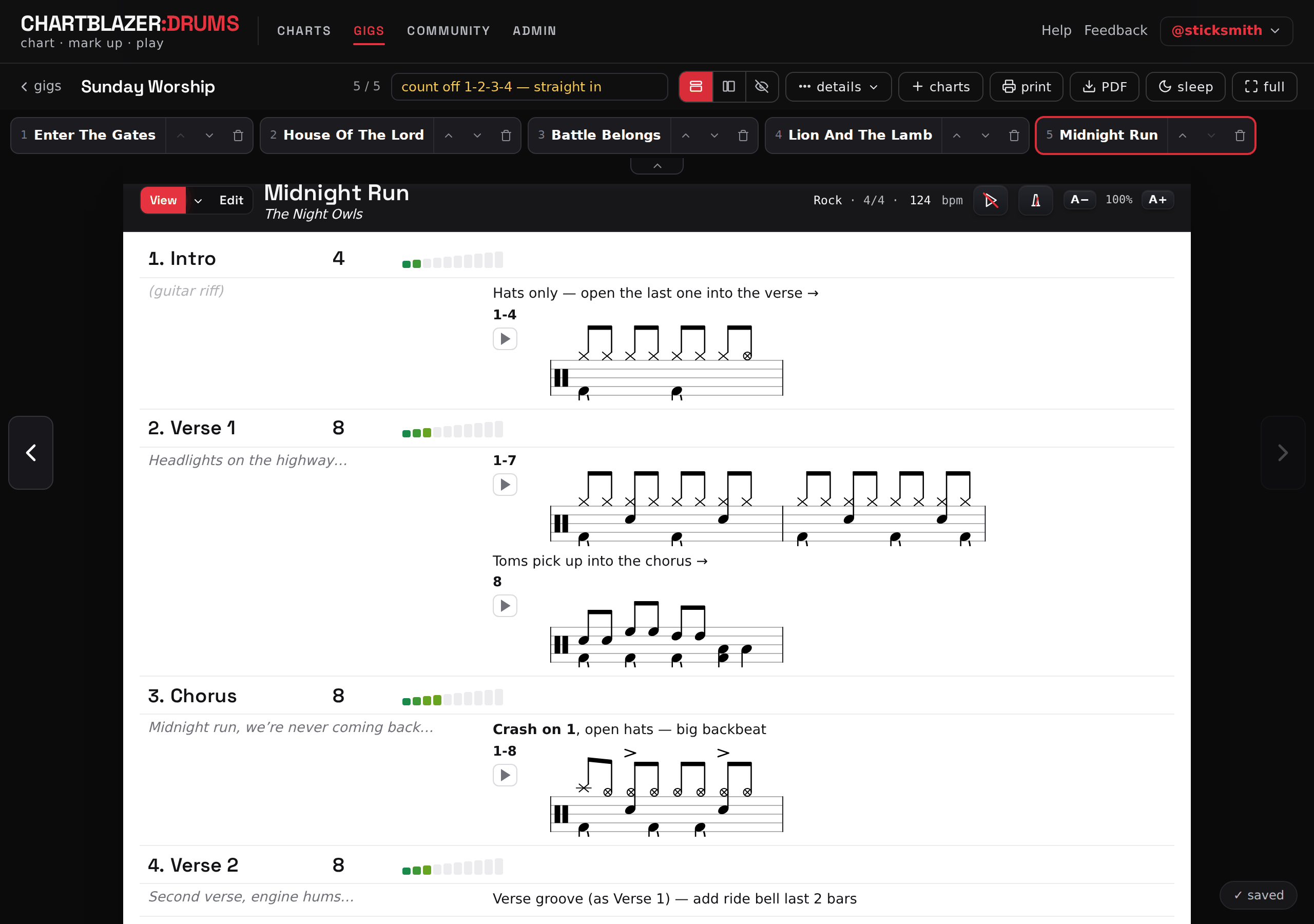This screenshot has height=924, width=1314.
Task: Switch to two-column layout view
Action: tap(728, 87)
